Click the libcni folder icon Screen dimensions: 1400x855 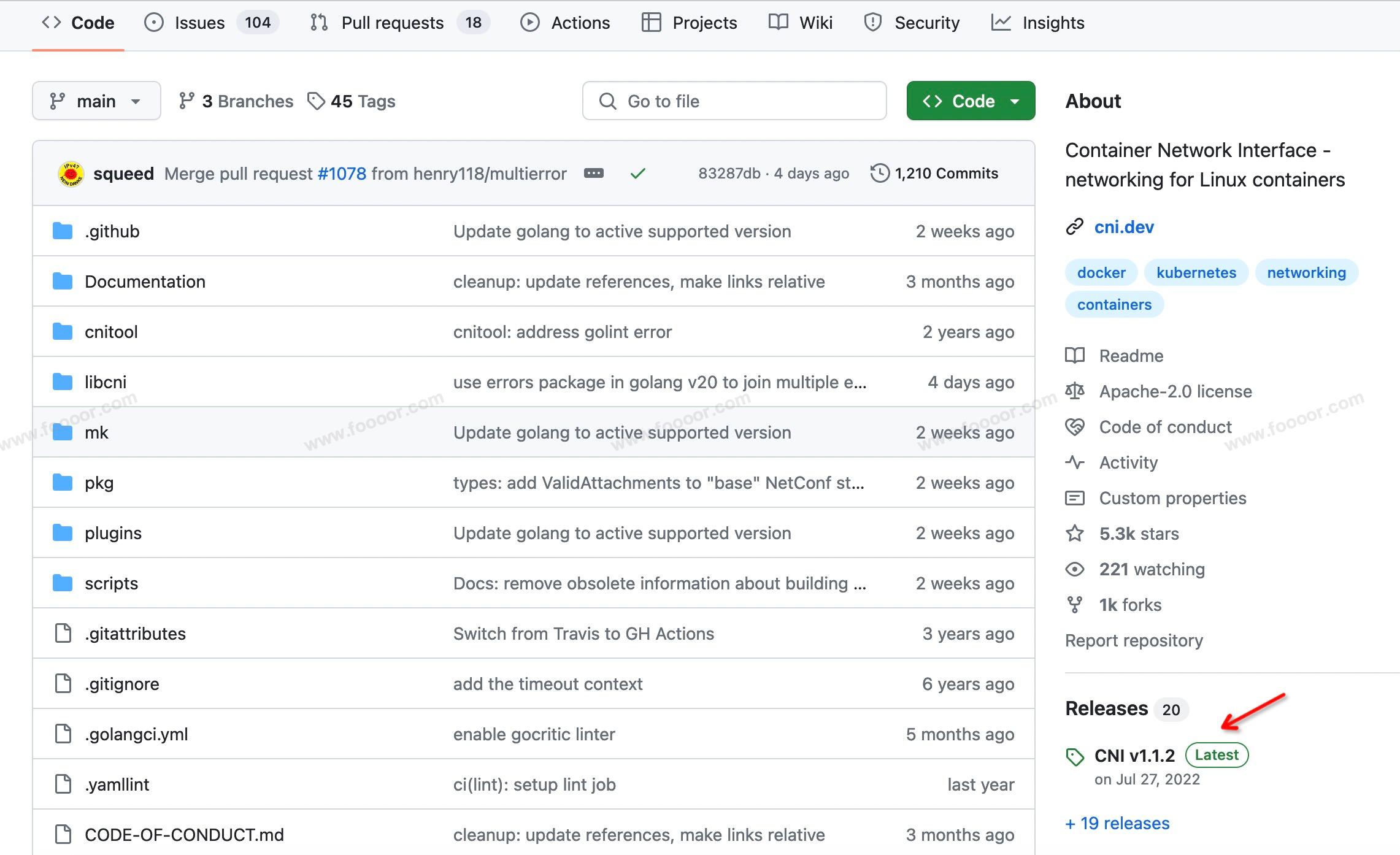click(63, 382)
